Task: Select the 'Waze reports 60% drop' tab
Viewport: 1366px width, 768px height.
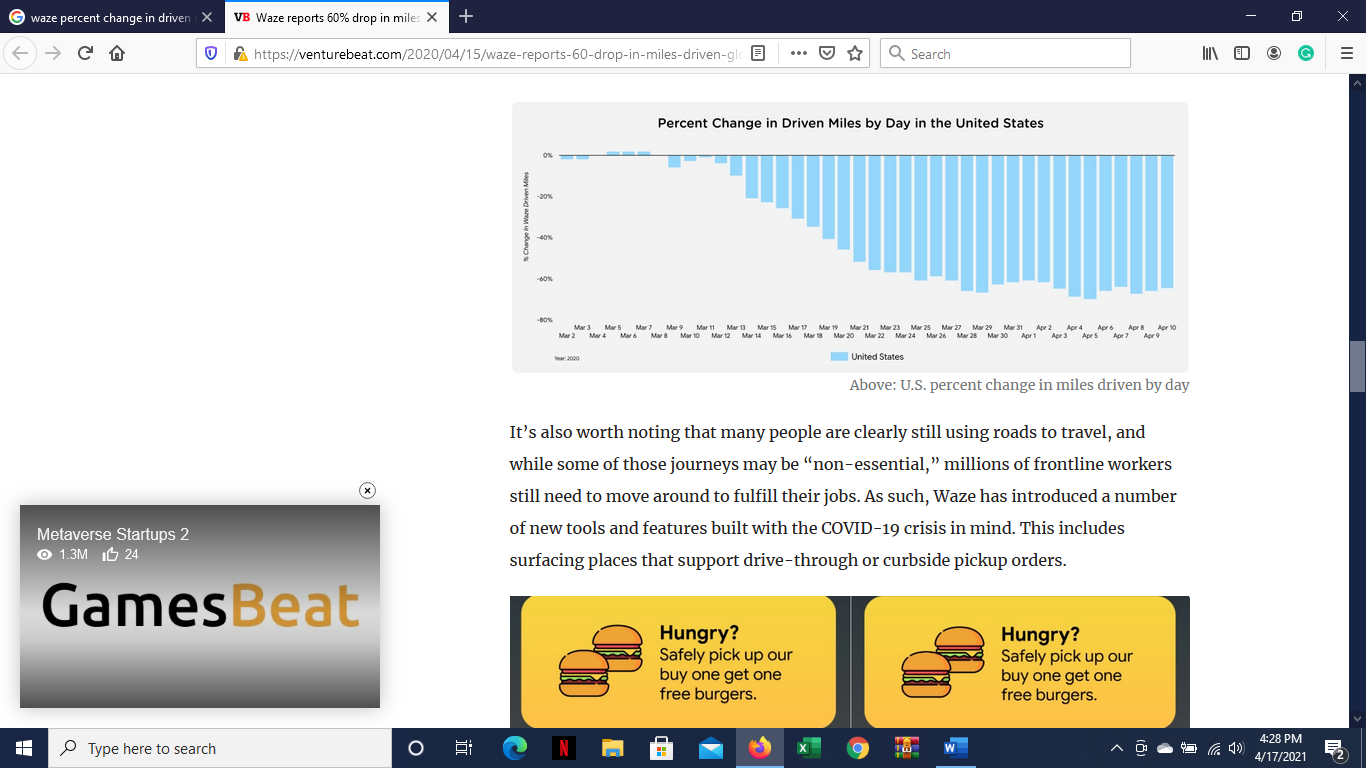Action: pos(335,17)
